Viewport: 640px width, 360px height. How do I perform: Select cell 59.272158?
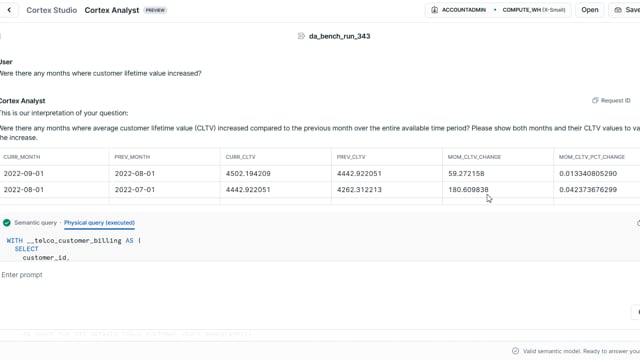466,173
